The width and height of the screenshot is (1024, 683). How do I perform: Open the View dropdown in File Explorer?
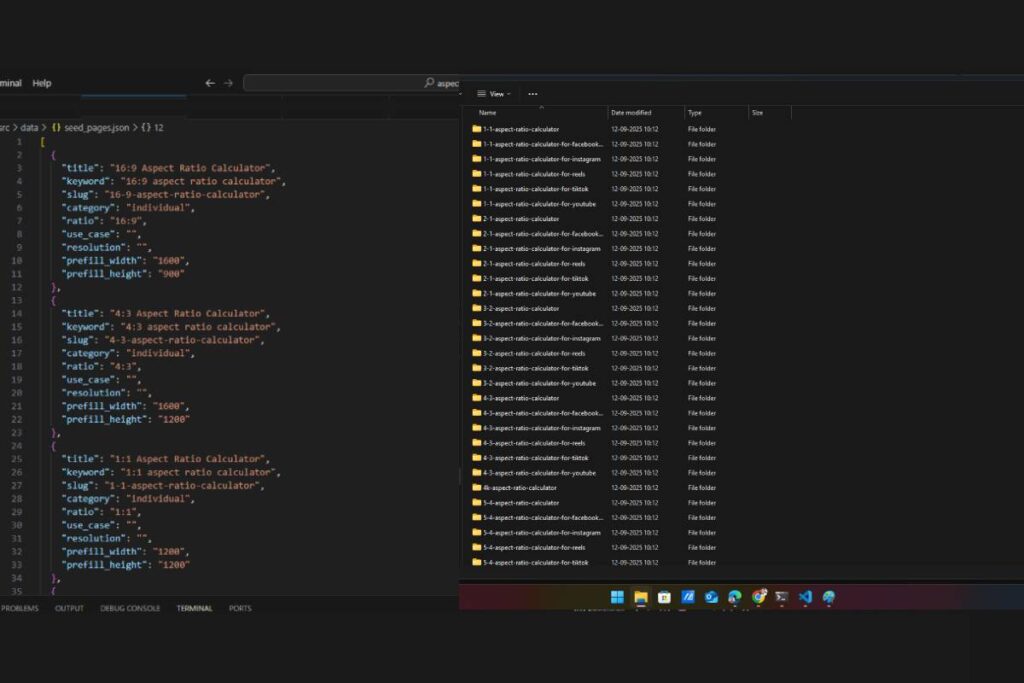pyautogui.click(x=494, y=94)
